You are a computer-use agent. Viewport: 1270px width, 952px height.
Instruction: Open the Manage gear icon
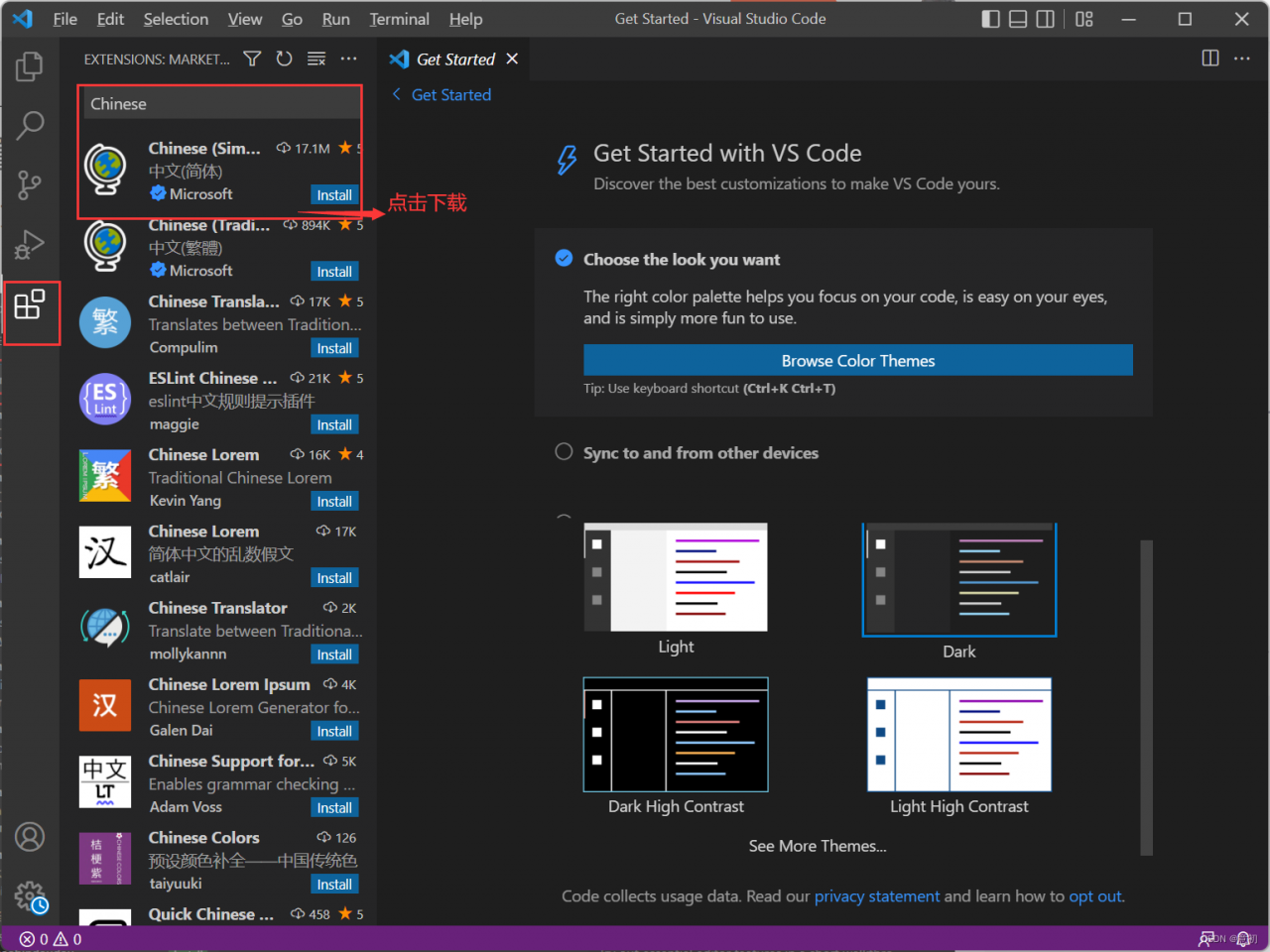[x=30, y=896]
